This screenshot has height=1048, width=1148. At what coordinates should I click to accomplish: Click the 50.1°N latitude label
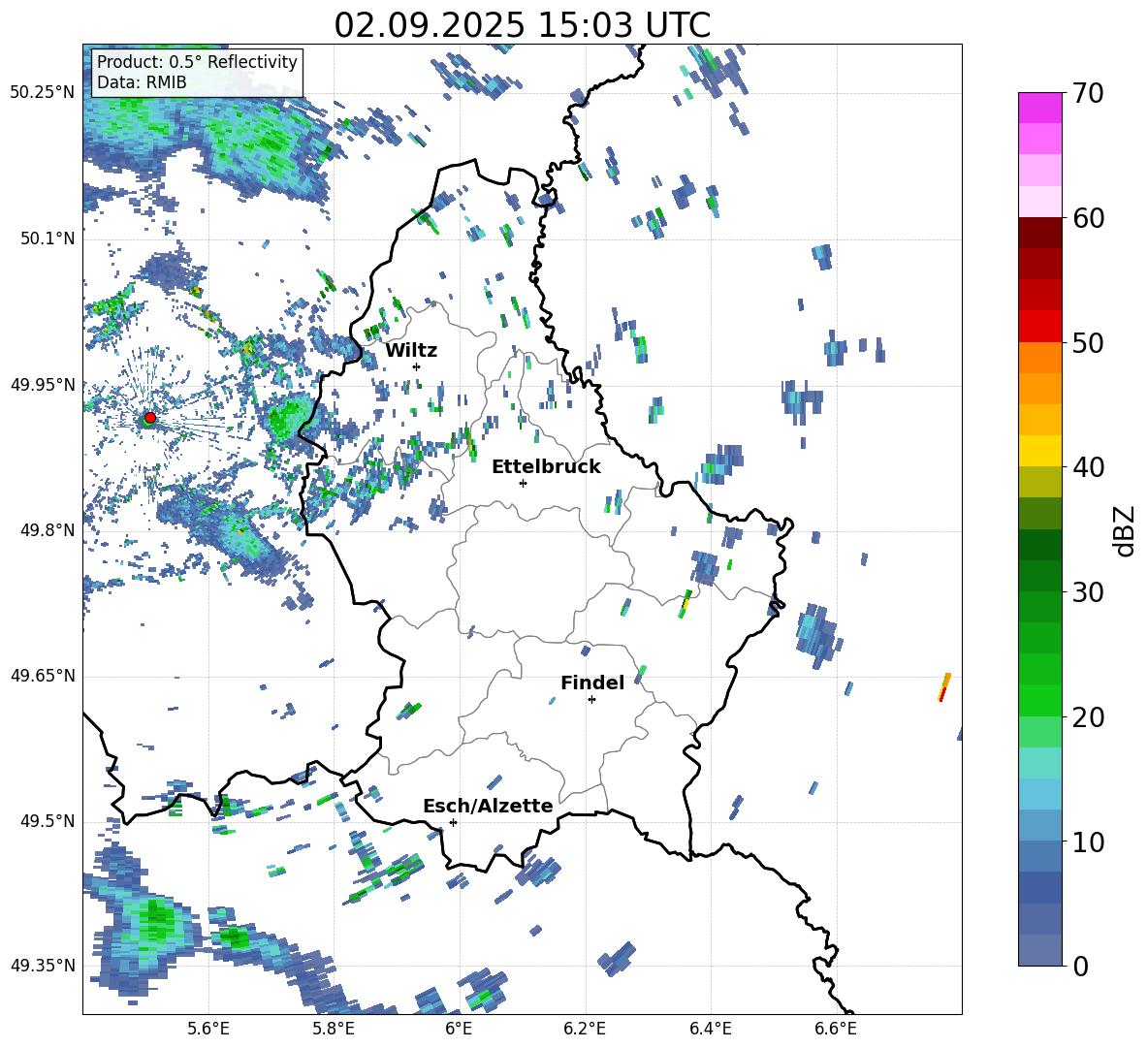pos(48,238)
